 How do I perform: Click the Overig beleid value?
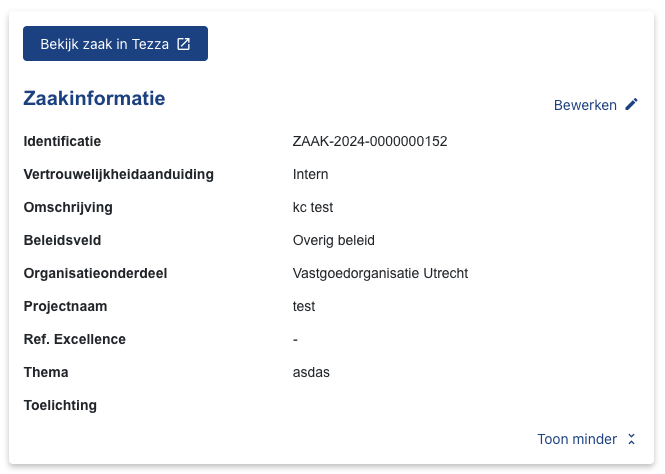point(334,240)
